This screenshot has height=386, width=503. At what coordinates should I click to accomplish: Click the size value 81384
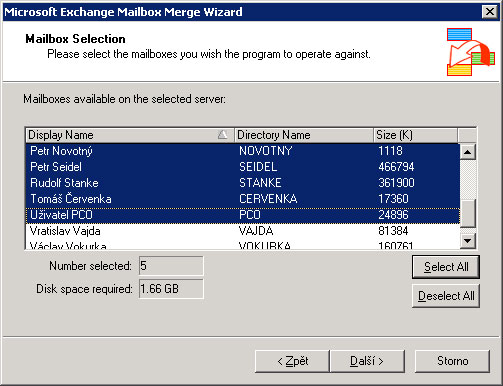(x=393, y=231)
